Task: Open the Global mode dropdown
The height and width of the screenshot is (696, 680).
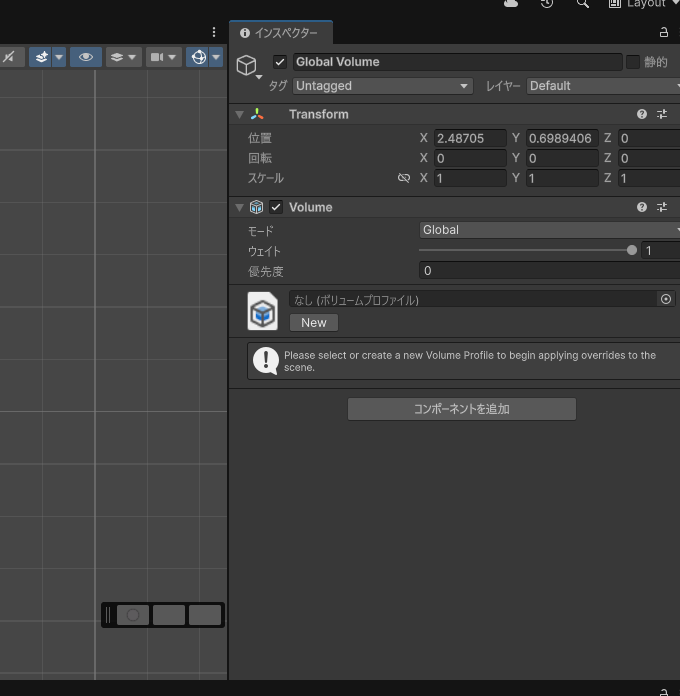Action: [549, 230]
